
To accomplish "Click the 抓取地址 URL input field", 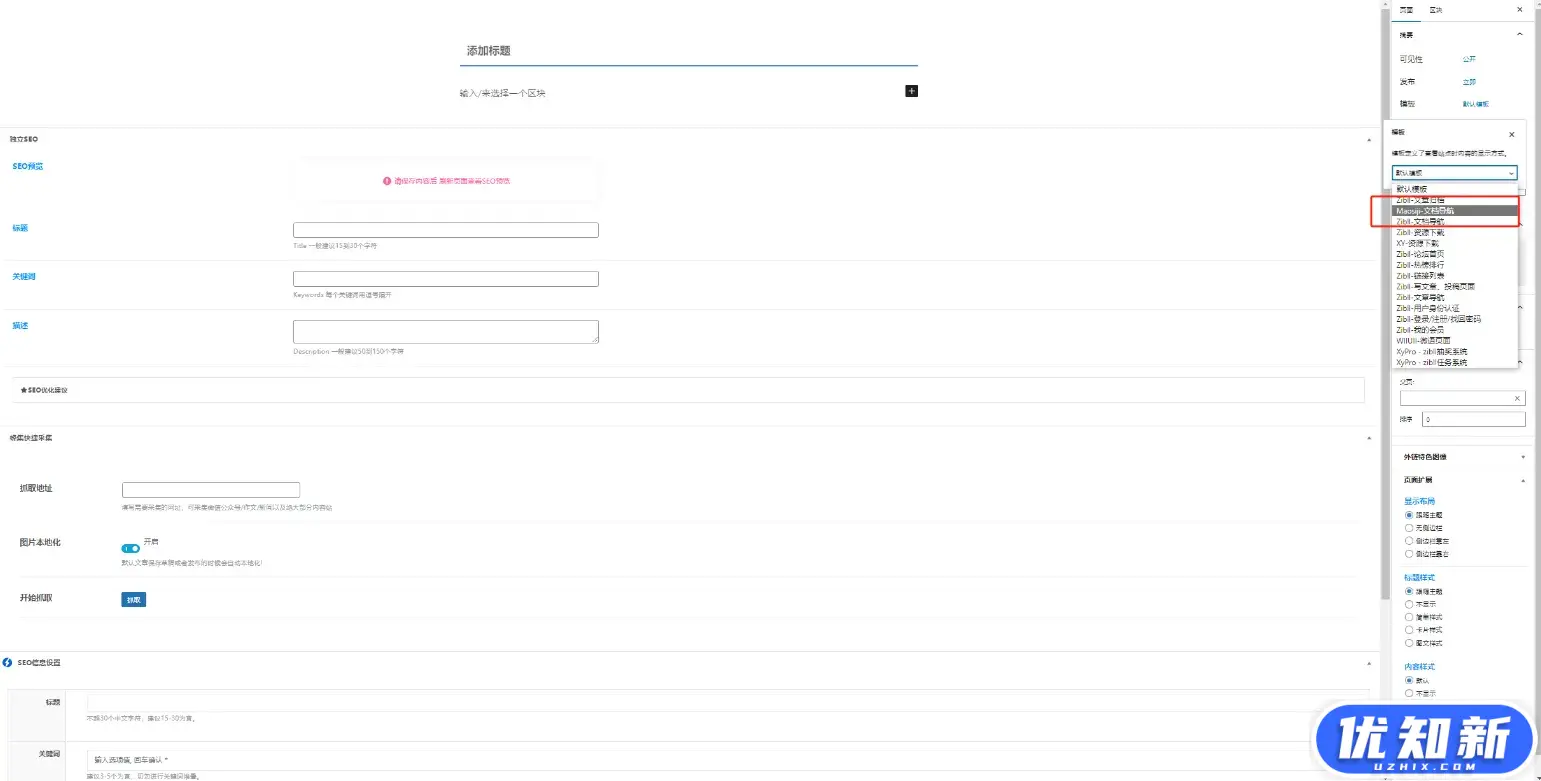I will click(x=210, y=490).
